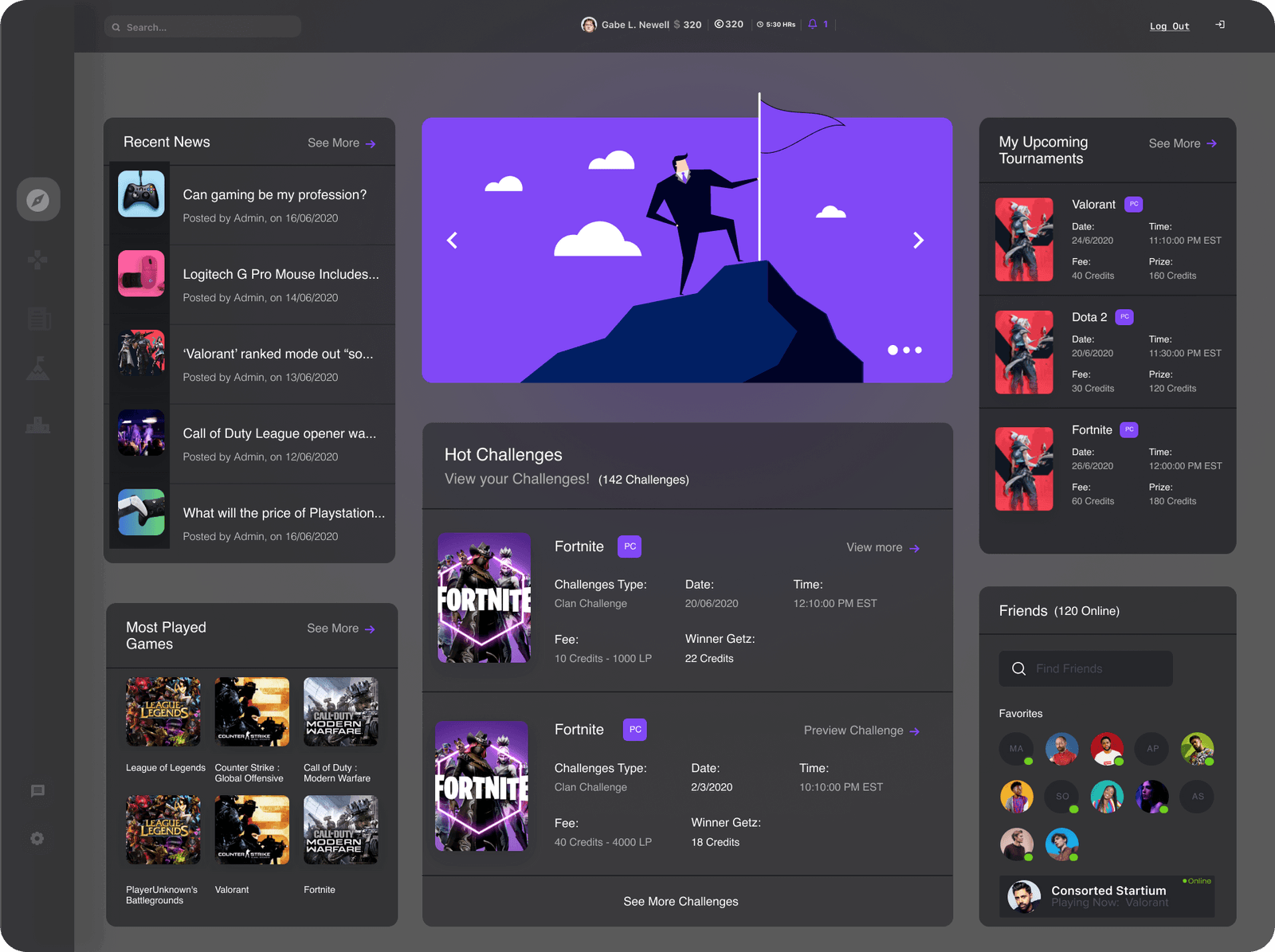Open the pink Logitech mouse news thumbnail
1275x952 pixels.
(x=141, y=273)
